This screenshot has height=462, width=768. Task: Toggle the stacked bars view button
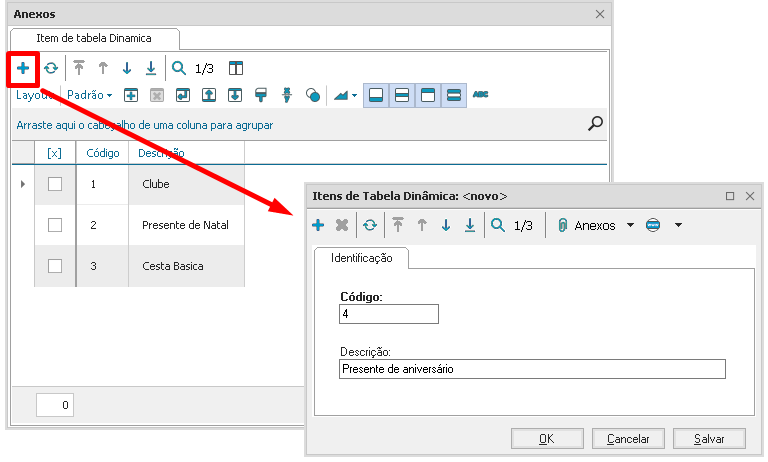click(454, 95)
